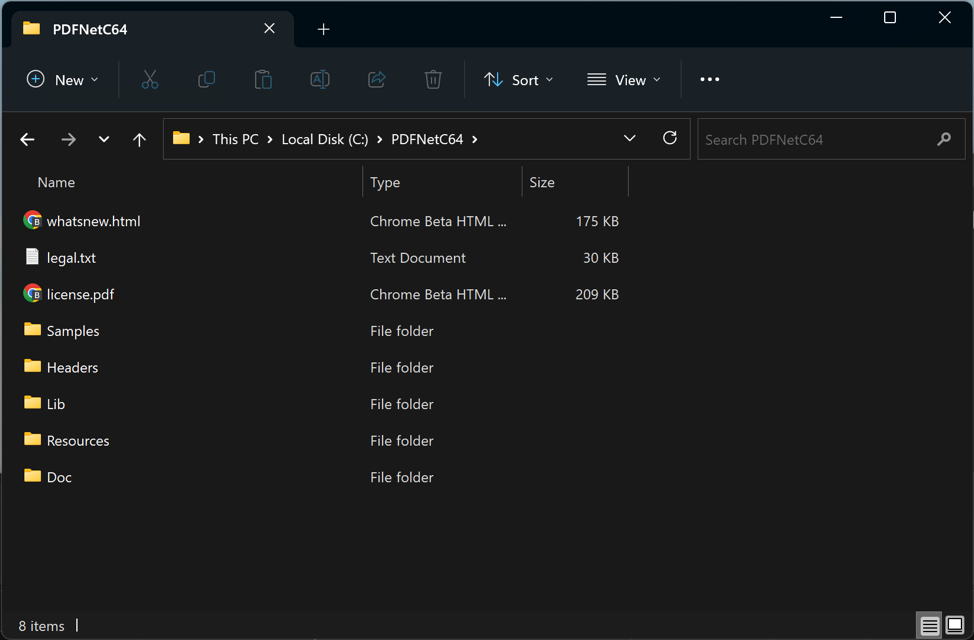
Task: Open the View dropdown menu
Action: coord(624,80)
